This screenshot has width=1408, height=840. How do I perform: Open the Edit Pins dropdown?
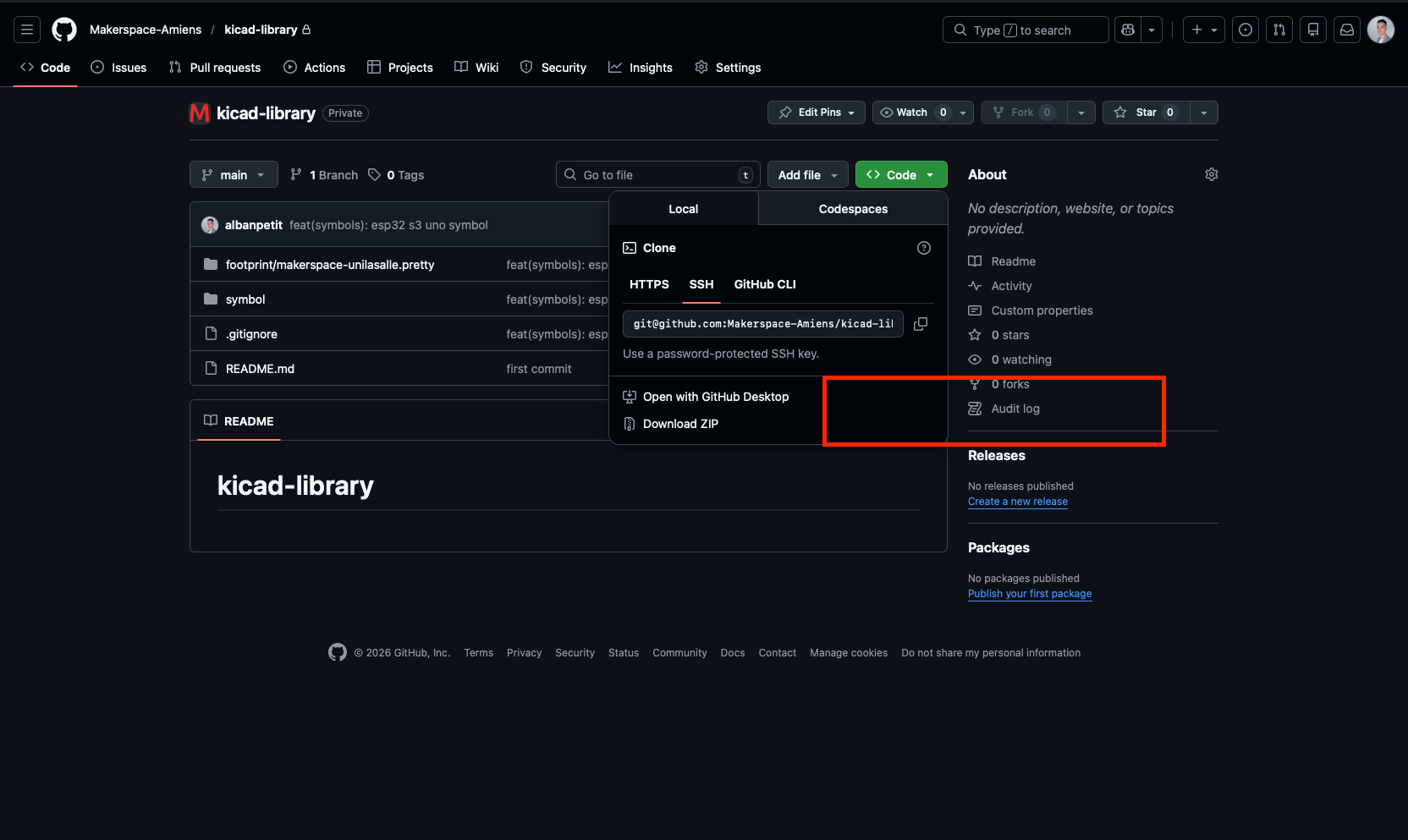click(x=817, y=113)
